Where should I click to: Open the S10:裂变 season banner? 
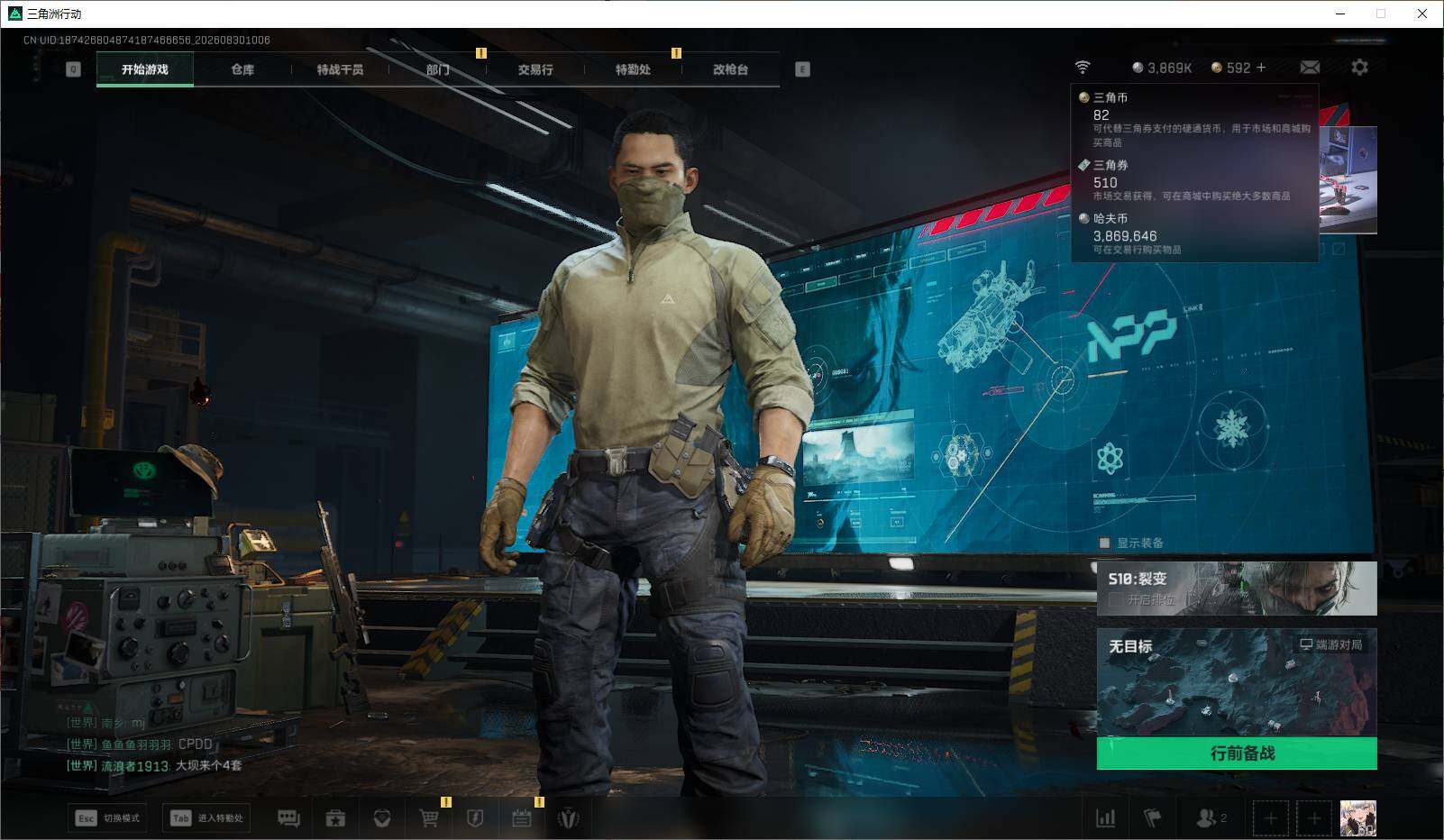(x=1237, y=589)
